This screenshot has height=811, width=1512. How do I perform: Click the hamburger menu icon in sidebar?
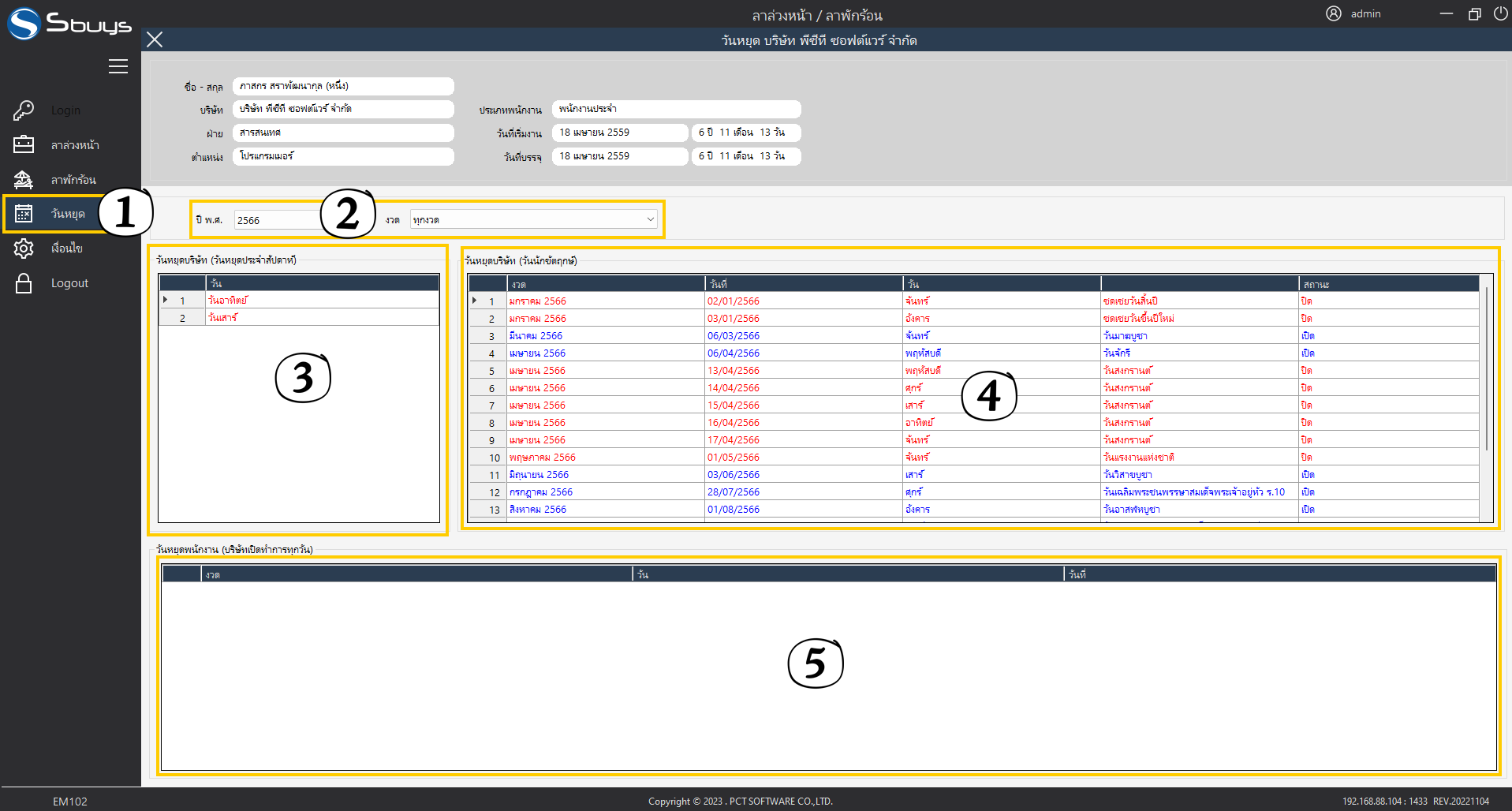point(118,67)
